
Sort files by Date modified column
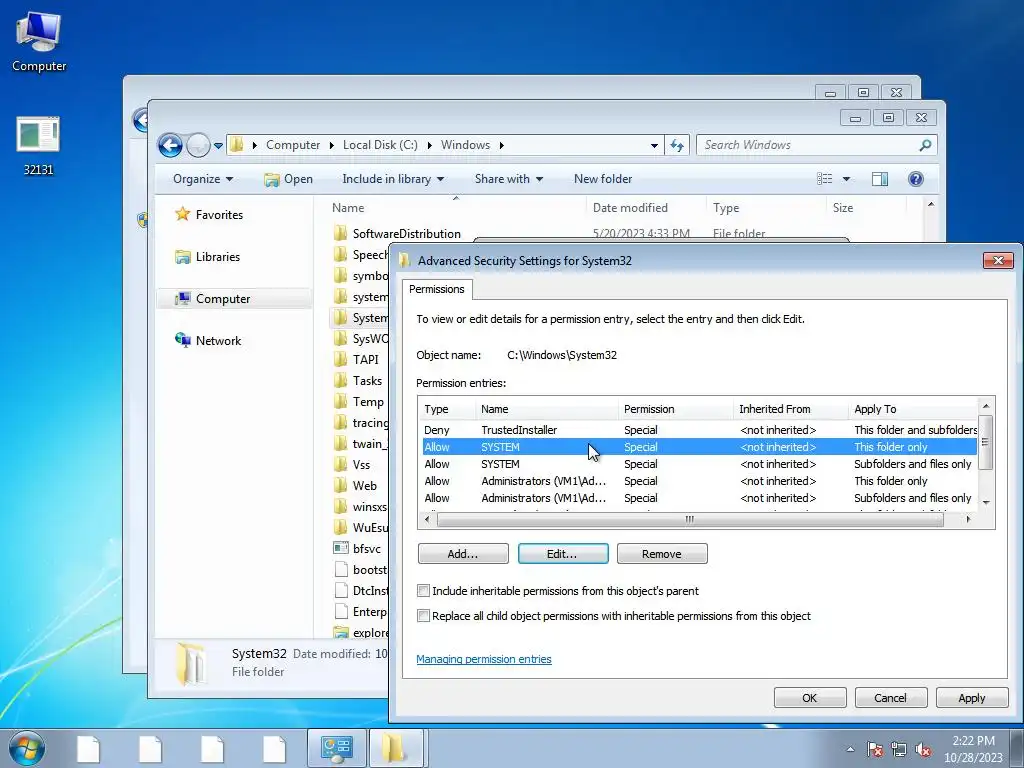coord(630,208)
